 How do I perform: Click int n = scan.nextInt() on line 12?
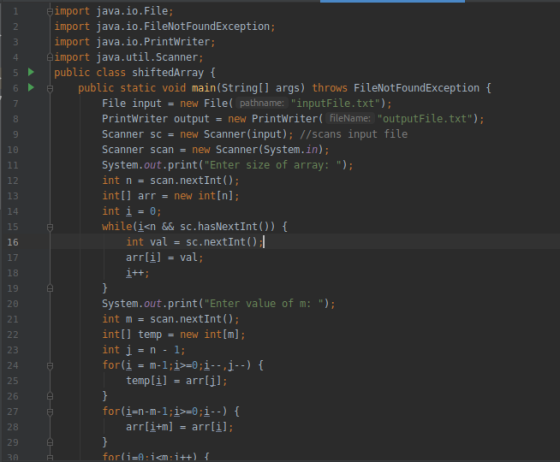click(x=171, y=180)
